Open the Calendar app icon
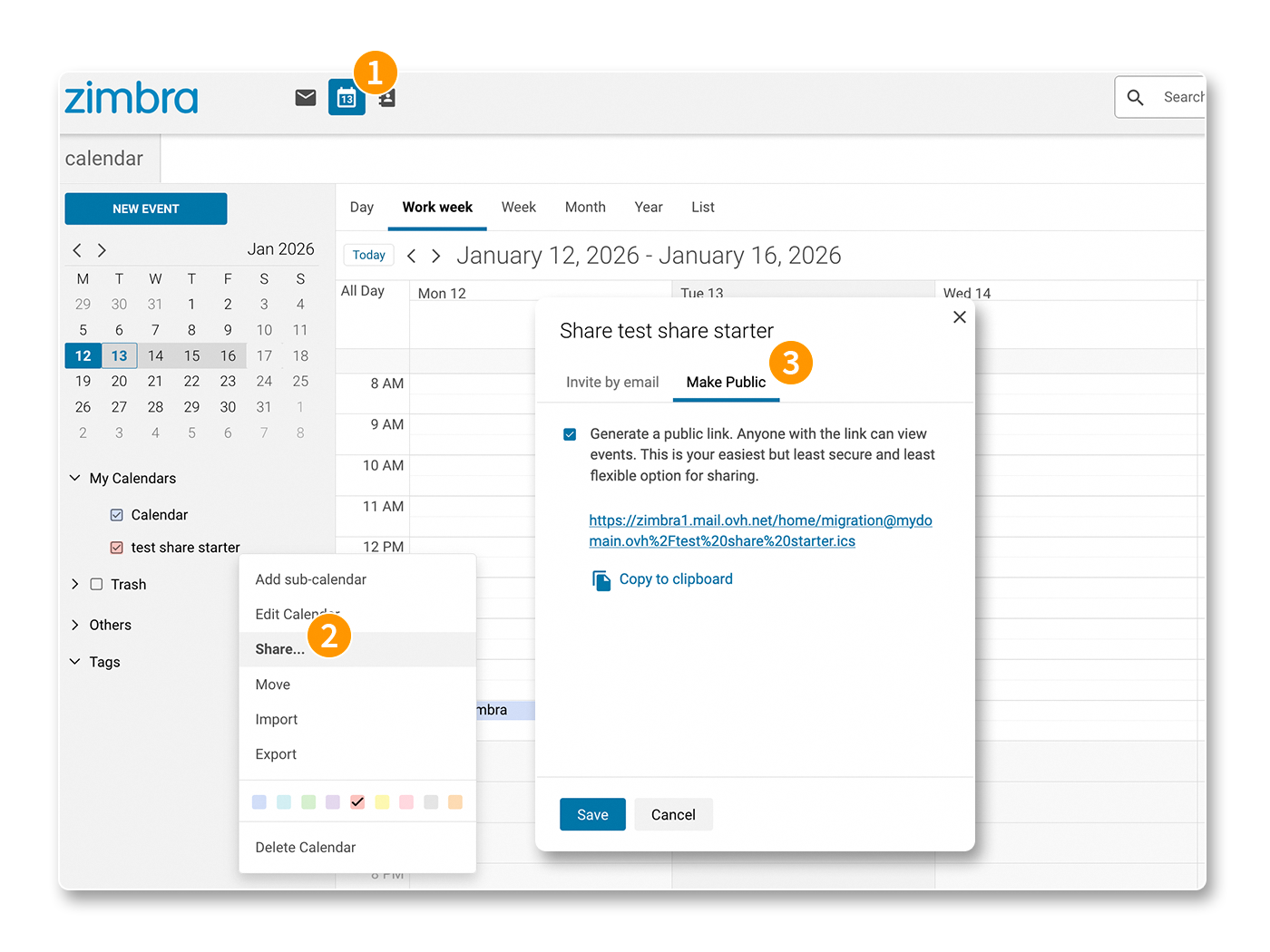The image size is (1270, 952). [x=347, y=97]
